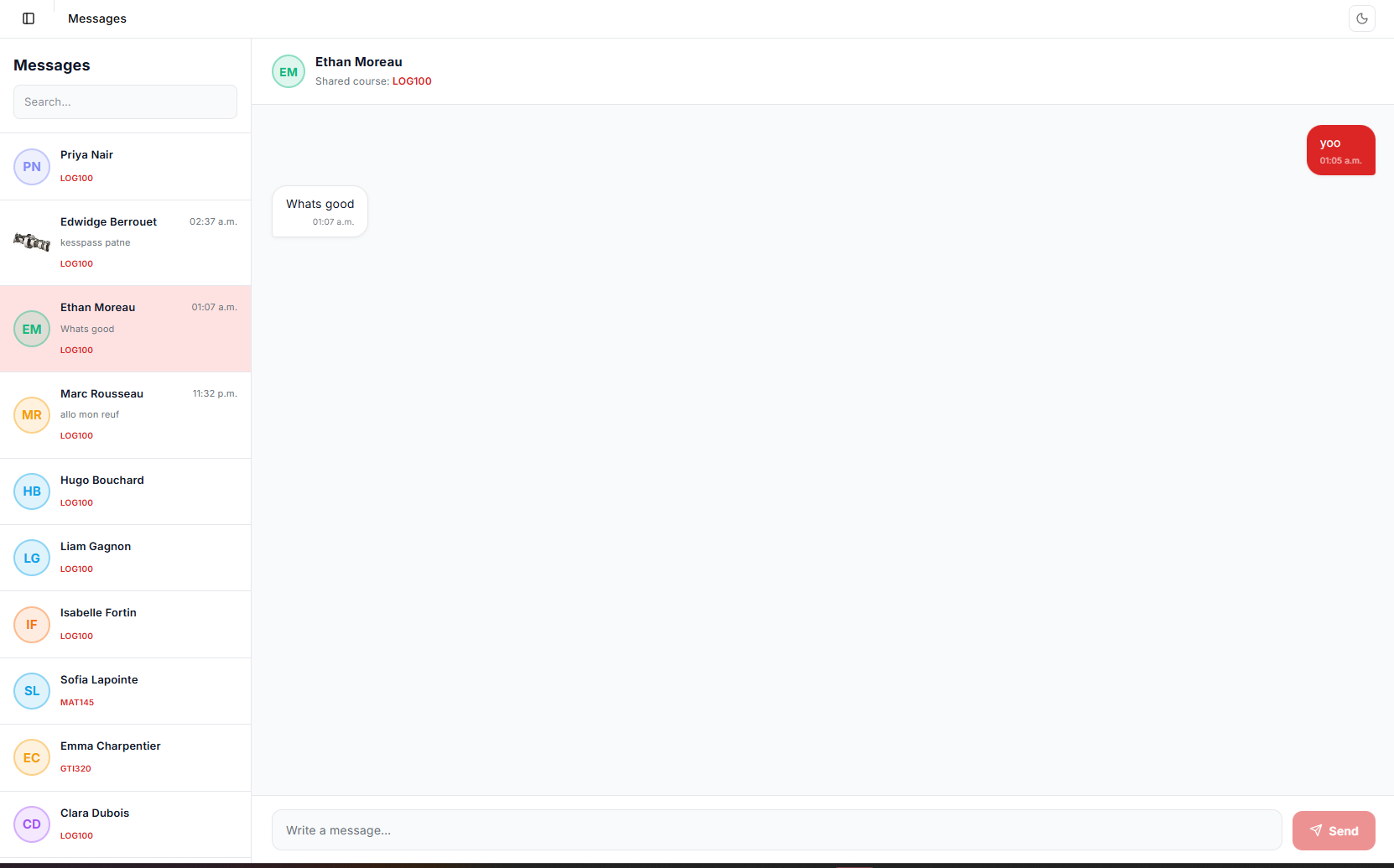
Task: Click GTI320 tag under Emma Charpentier
Action: pyautogui.click(x=75, y=769)
